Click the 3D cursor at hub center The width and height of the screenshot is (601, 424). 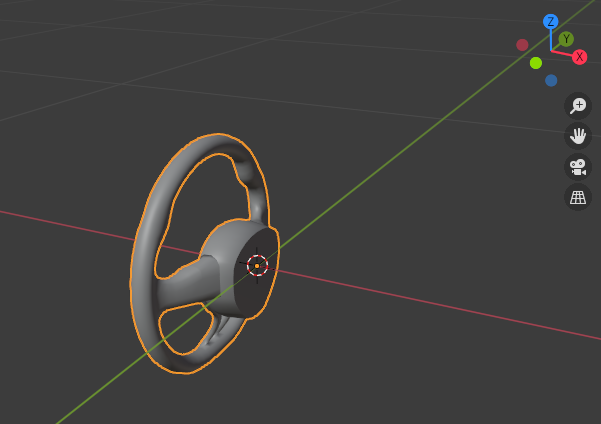point(257,266)
